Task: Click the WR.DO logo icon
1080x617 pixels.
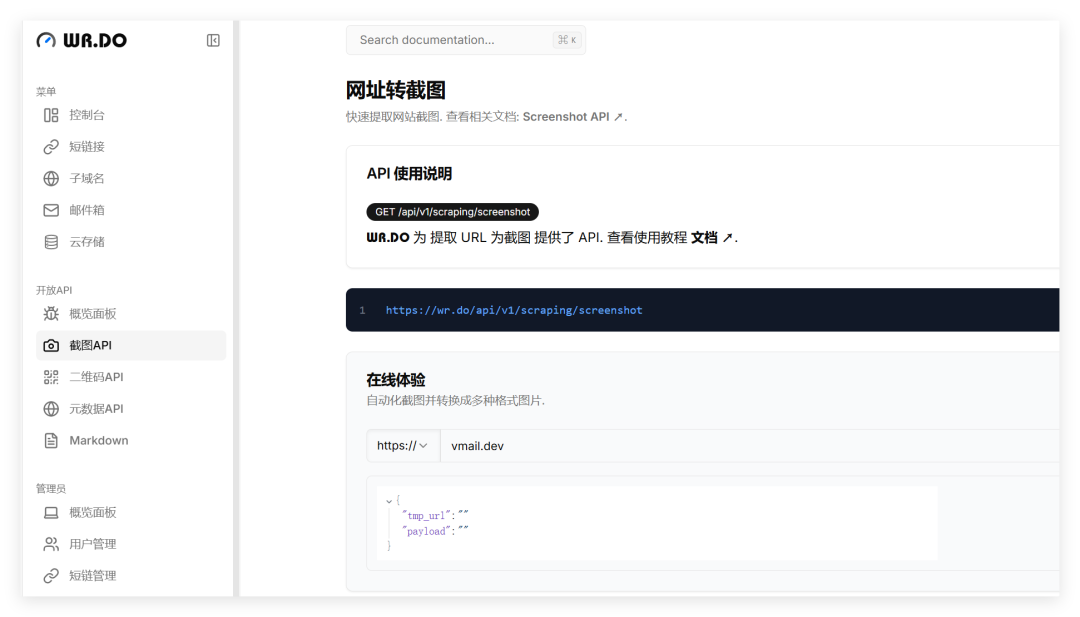Action: (x=46, y=41)
